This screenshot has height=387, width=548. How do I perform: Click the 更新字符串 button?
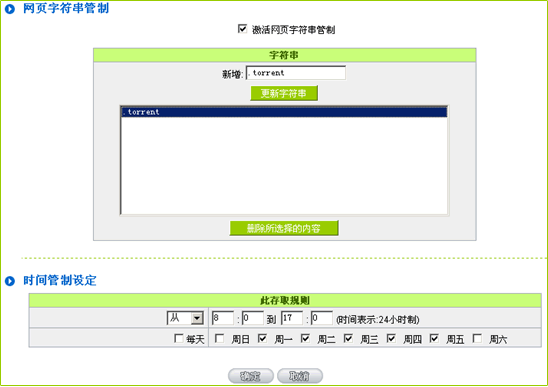[284, 93]
